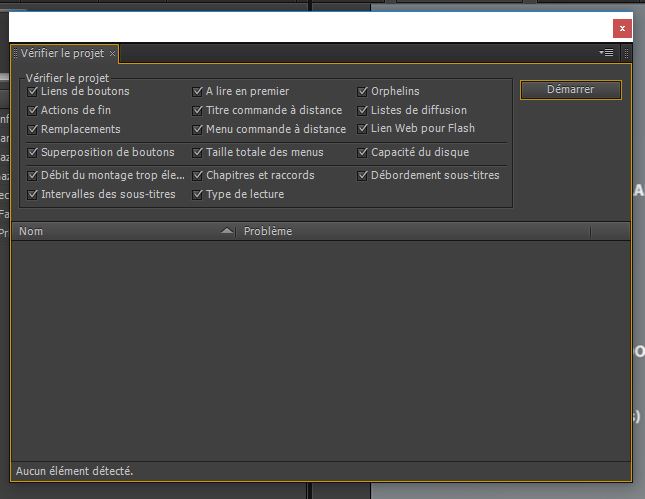Screen dimensions: 645x499
Task: Disable the Remplacements check option
Action: point(32,129)
